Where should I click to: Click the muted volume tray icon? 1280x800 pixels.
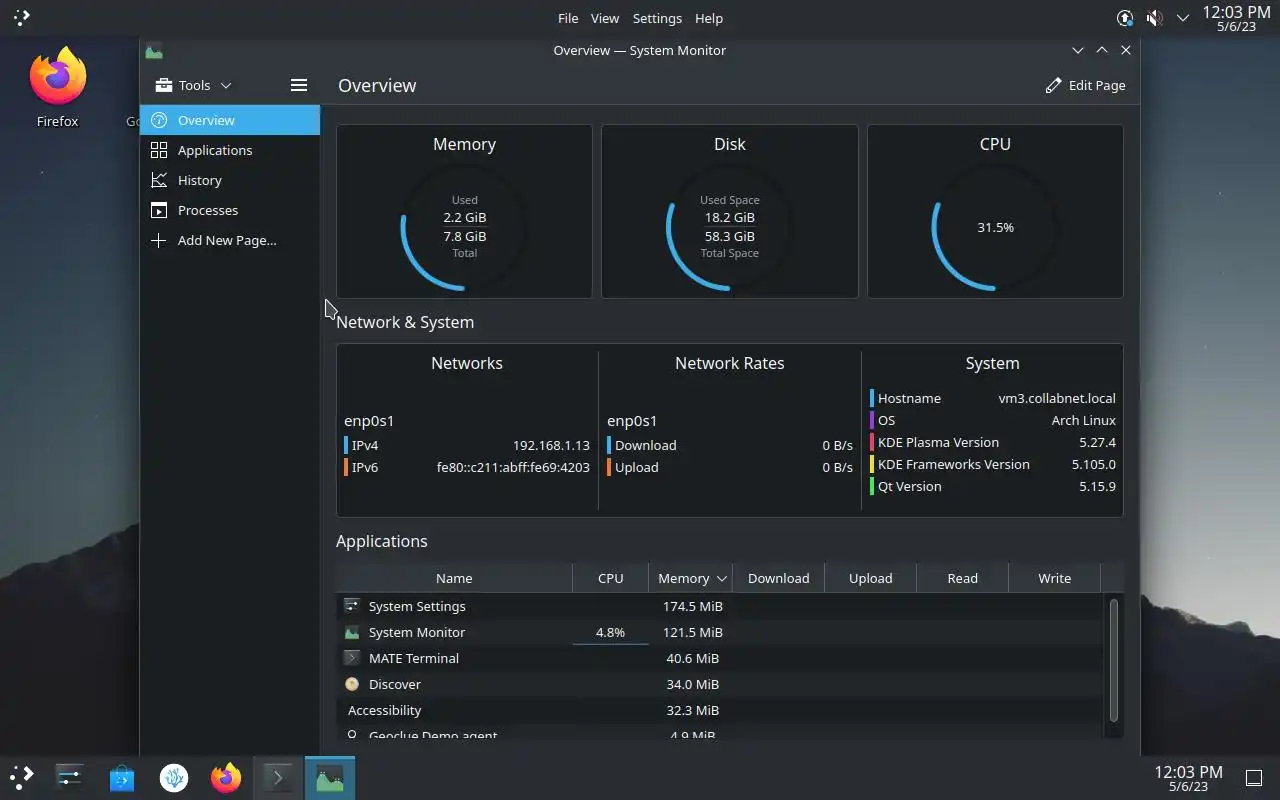tap(1154, 18)
